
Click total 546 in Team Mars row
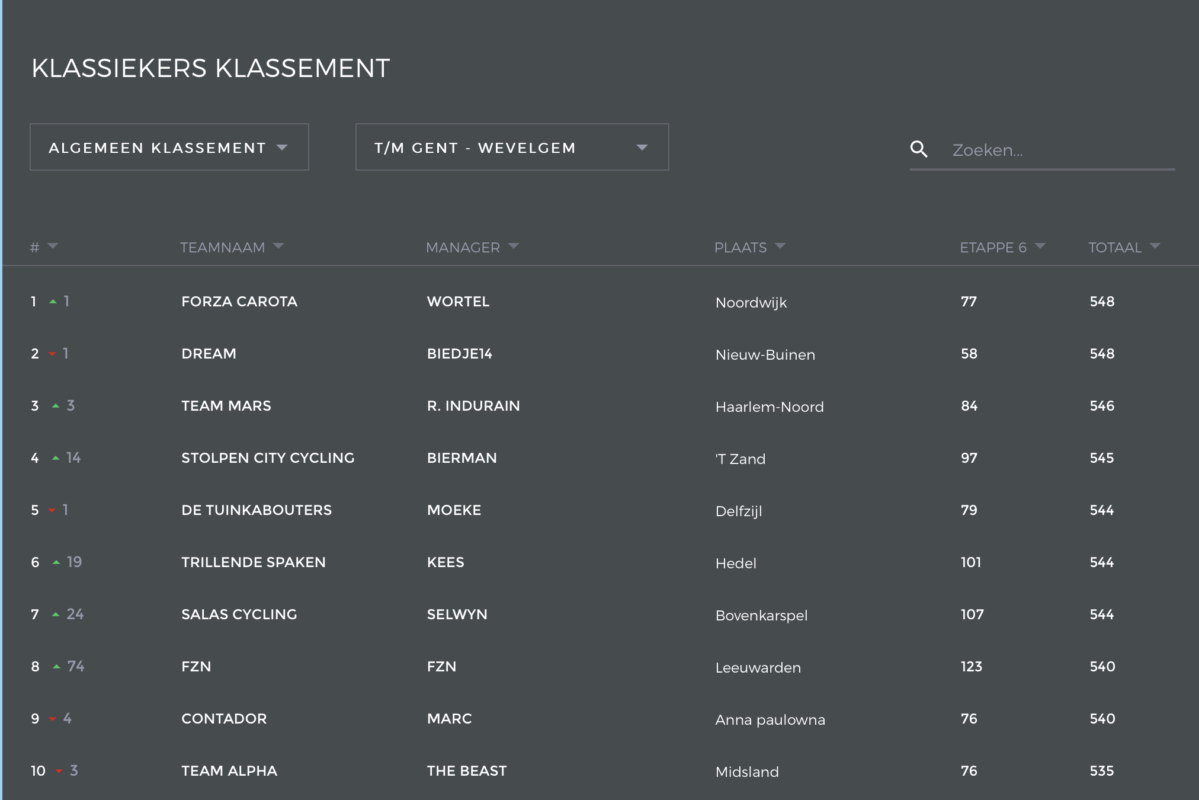(1102, 405)
